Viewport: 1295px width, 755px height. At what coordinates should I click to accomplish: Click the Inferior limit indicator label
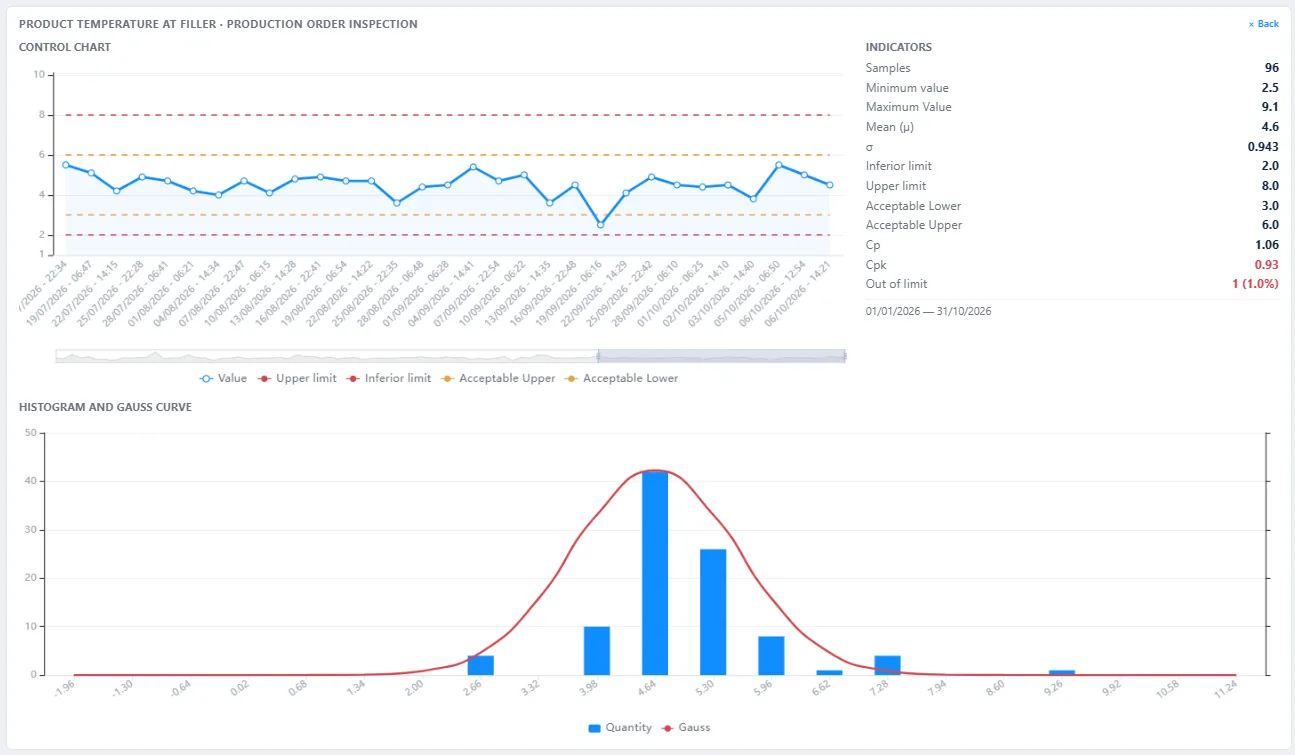898,166
